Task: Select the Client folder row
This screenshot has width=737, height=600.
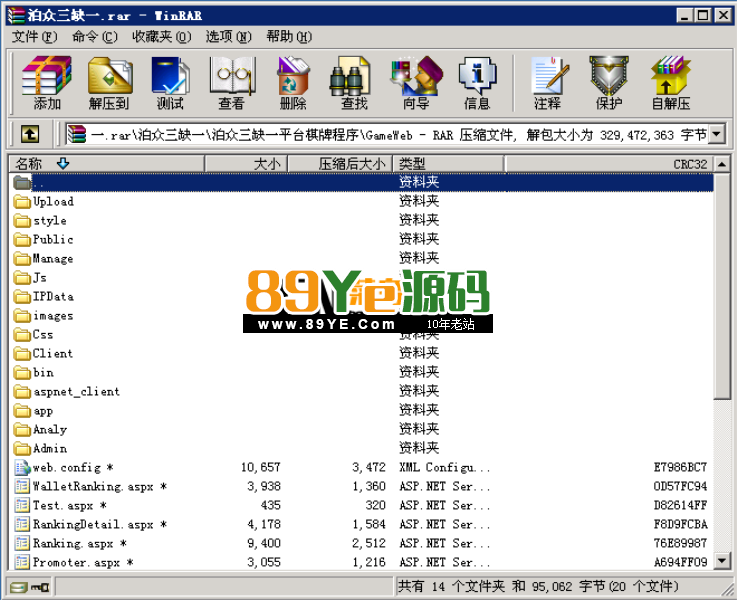Action: click(361, 353)
